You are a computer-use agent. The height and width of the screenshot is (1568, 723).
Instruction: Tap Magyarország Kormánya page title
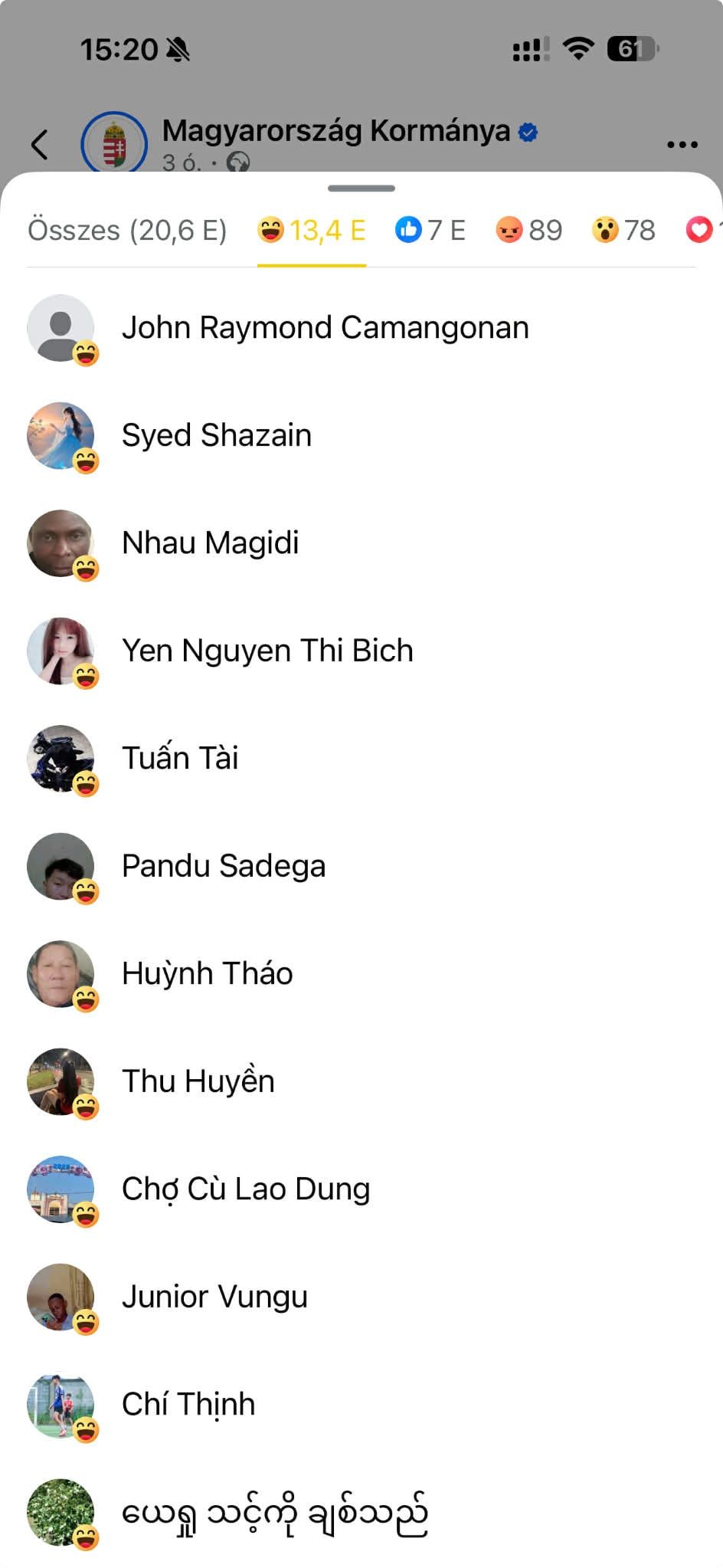pyautogui.click(x=336, y=131)
